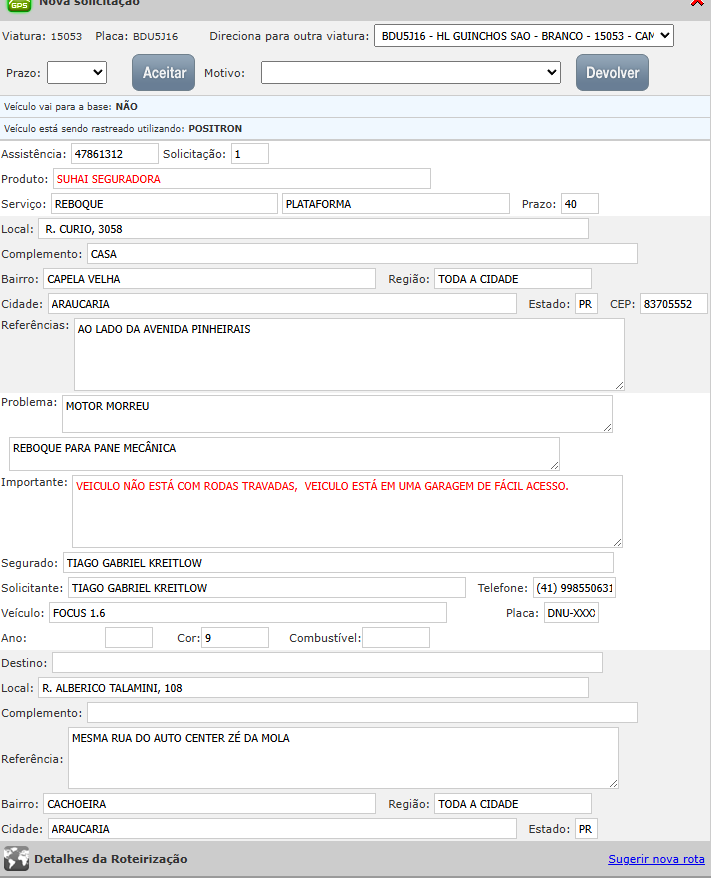Viewport: 711px width, 878px height.
Task: Click the rastreado utilizando POSITRON text
Action: tap(123, 129)
